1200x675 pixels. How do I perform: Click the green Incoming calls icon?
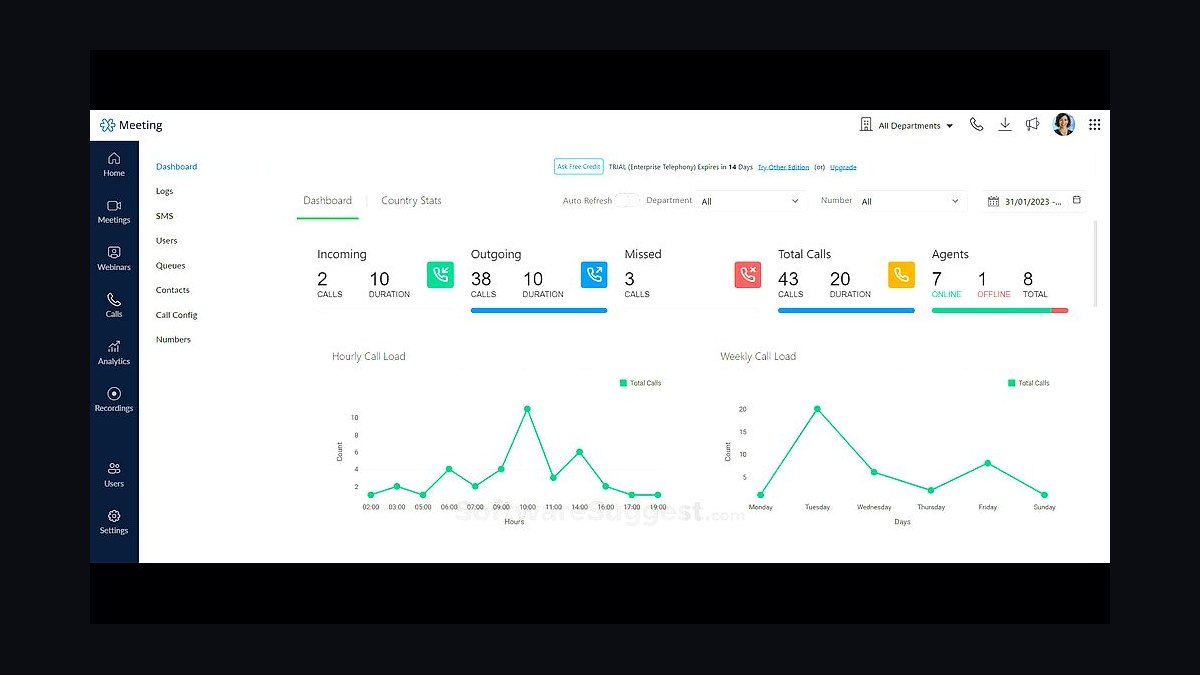tap(440, 275)
